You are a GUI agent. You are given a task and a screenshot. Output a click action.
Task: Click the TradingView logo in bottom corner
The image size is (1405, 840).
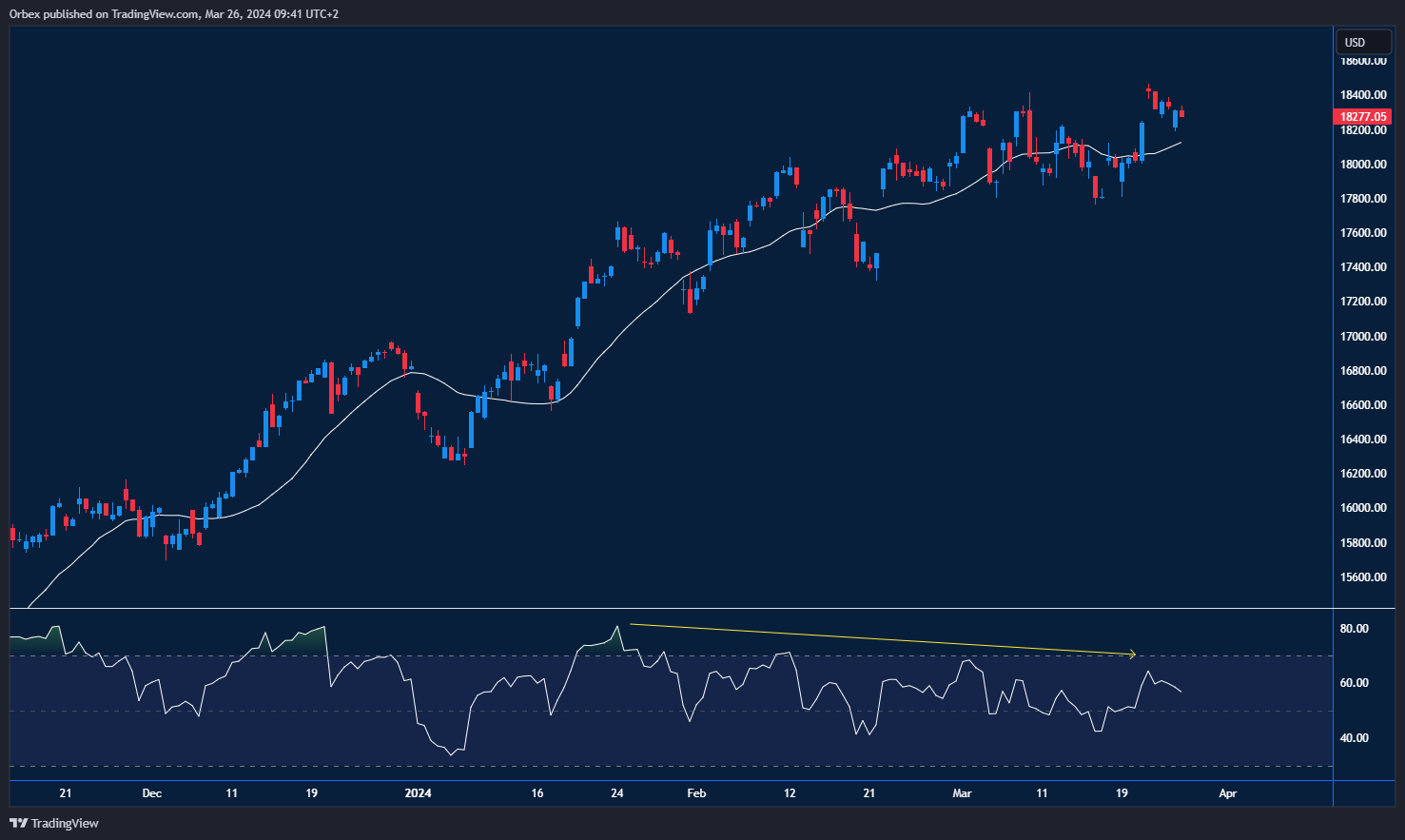(54, 823)
